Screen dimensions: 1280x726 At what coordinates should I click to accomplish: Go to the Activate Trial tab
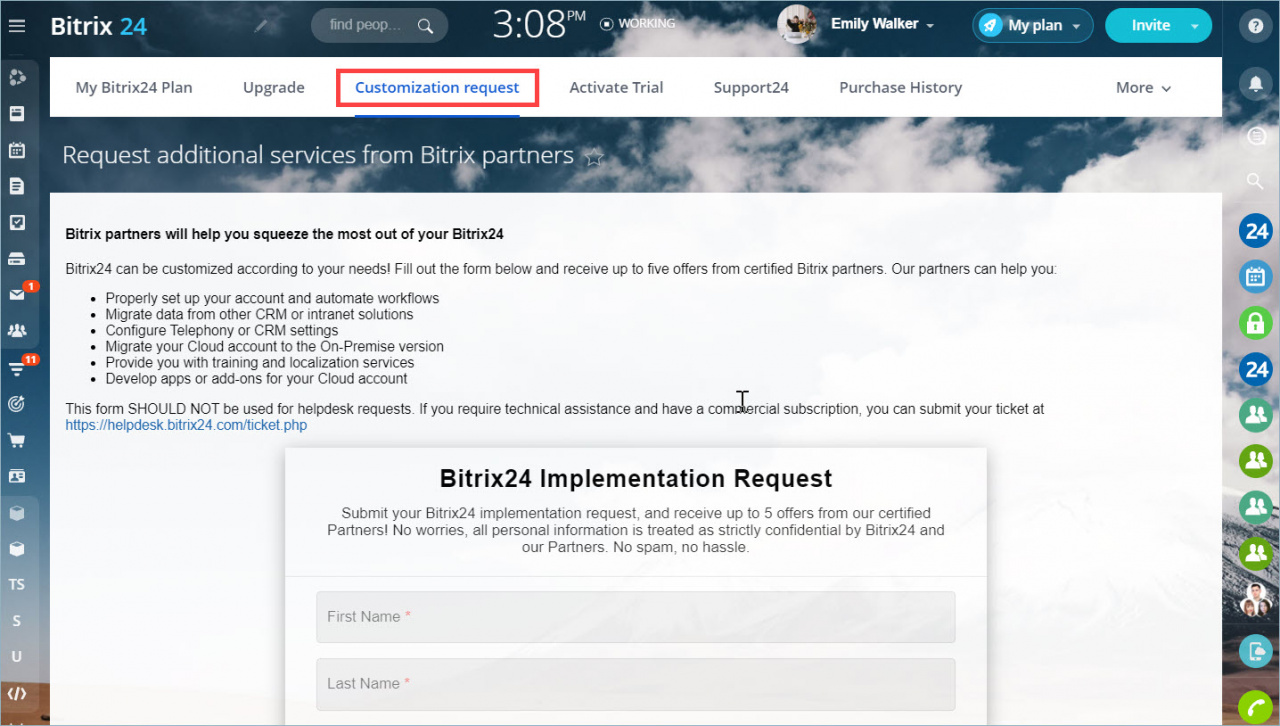(616, 88)
